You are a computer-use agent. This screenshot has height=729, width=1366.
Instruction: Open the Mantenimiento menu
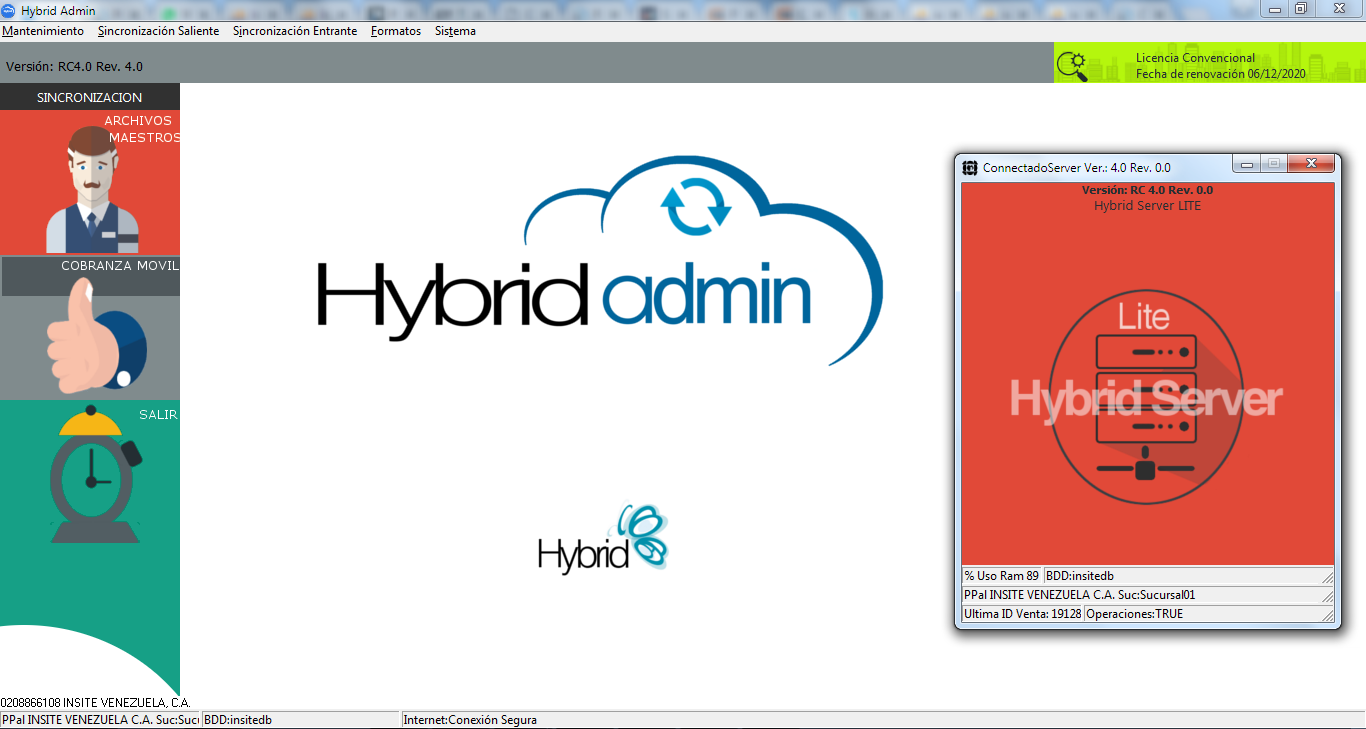pos(43,31)
